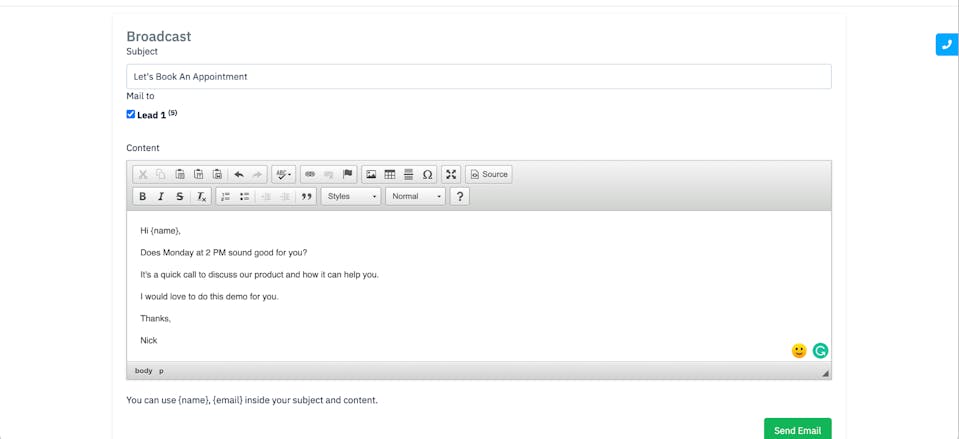959x439 pixels.
Task: Open the Normal paragraph format dropdown
Action: pyautogui.click(x=415, y=197)
